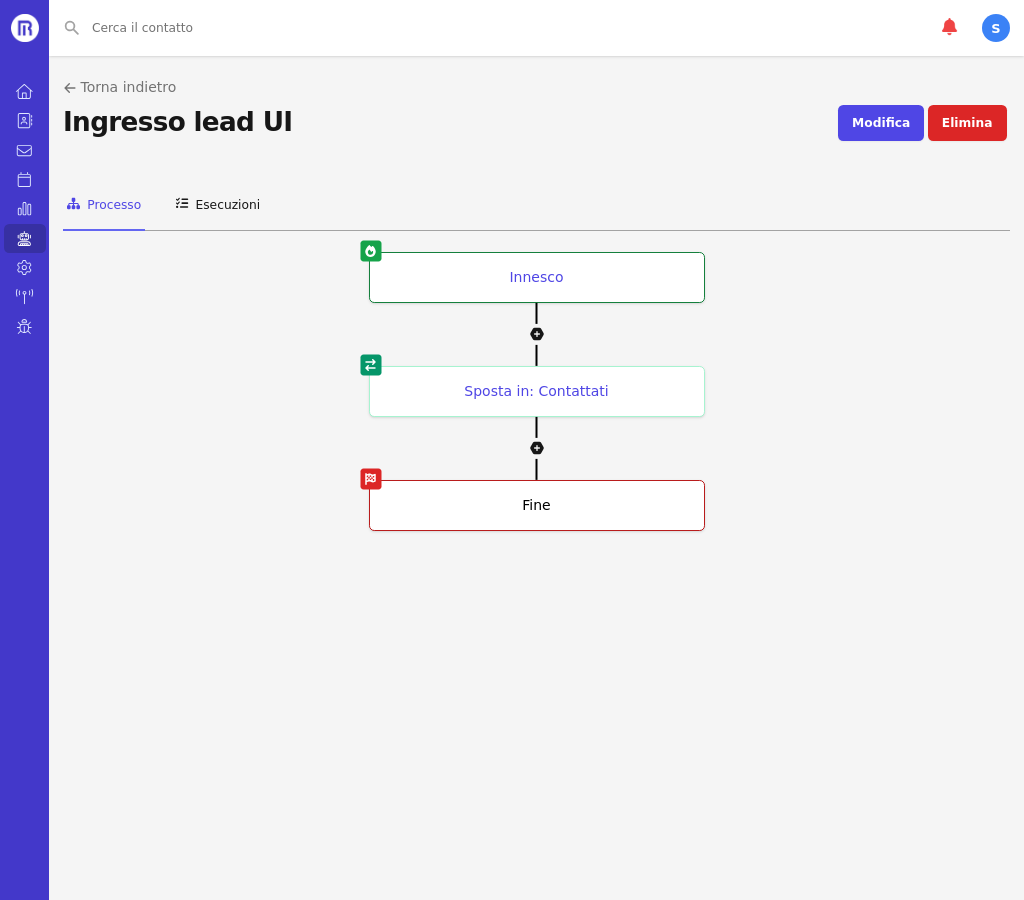Open the mail envelope icon

coord(24,151)
